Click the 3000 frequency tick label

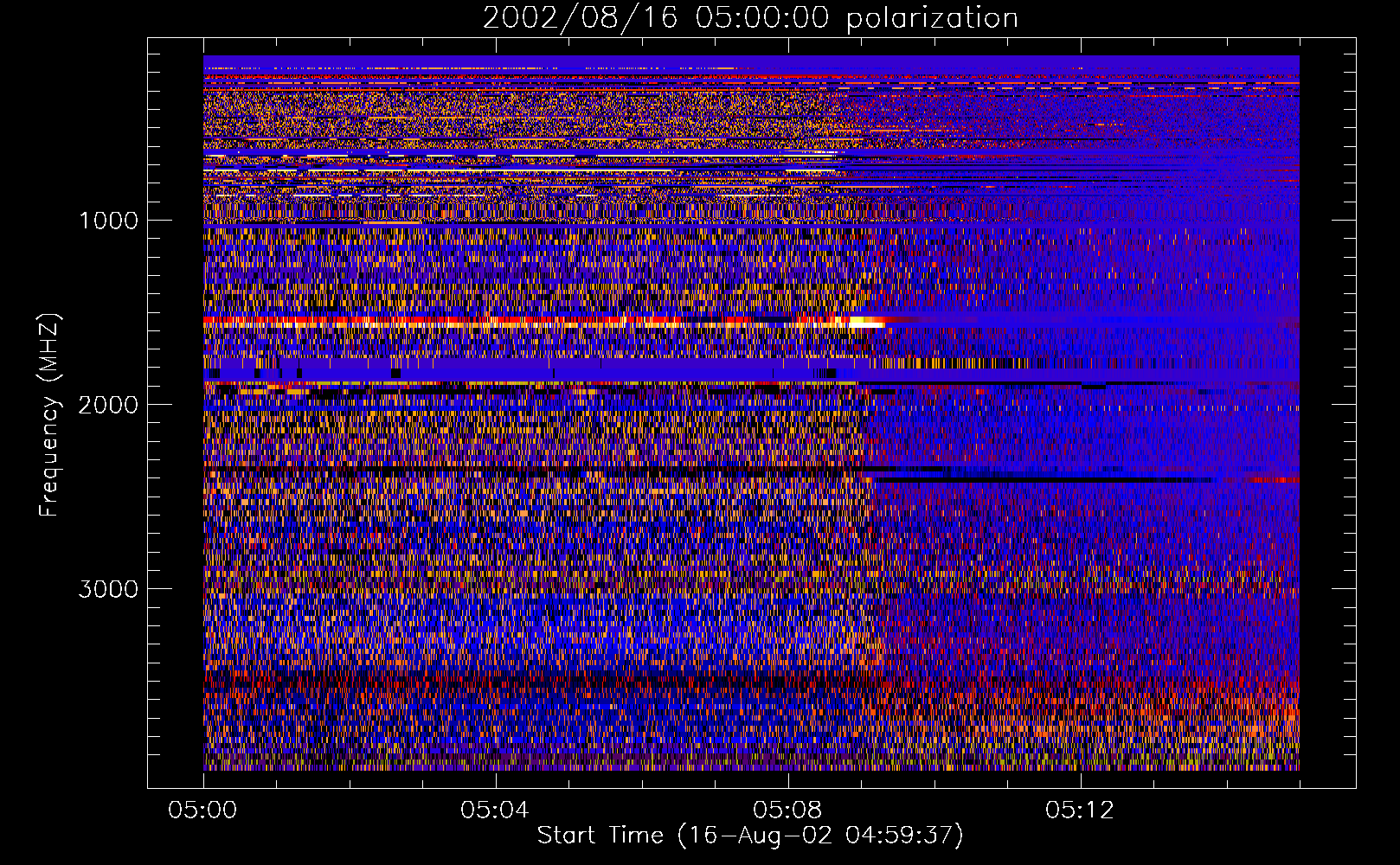point(108,589)
